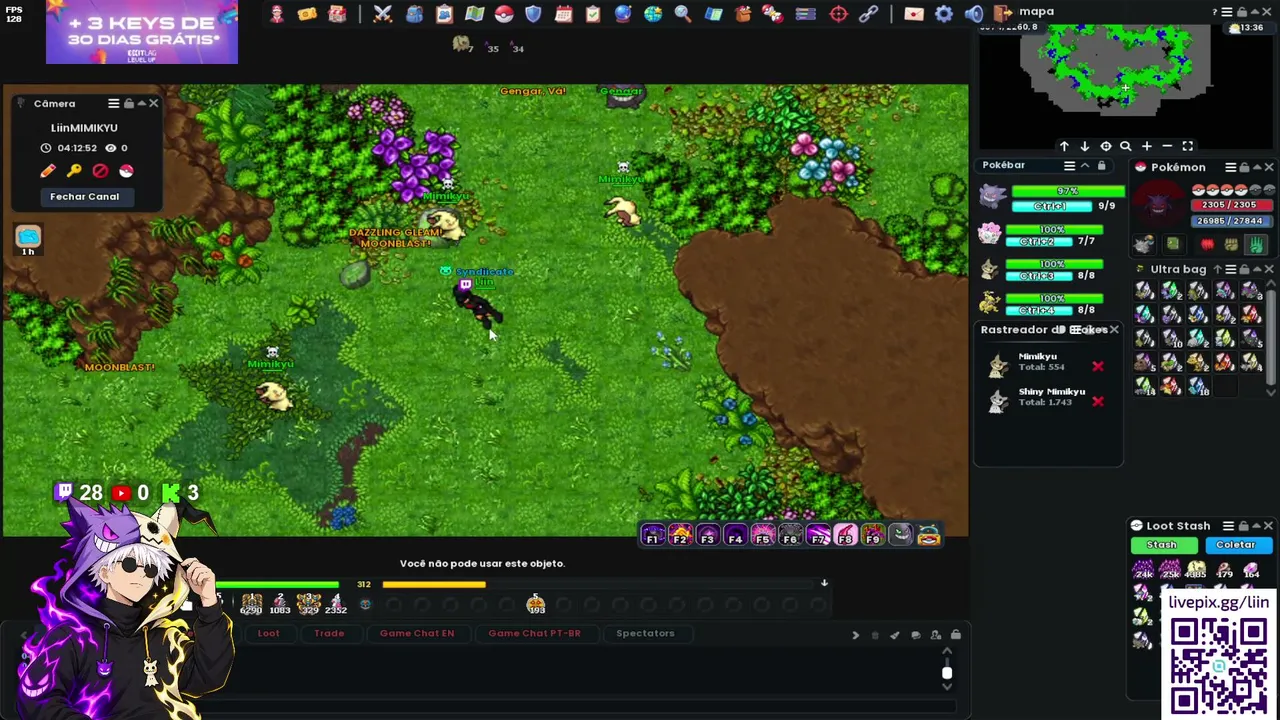This screenshot has width=1280, height=720.
Task: Switch to Game Chat EN tab
Action: (417, 633)
